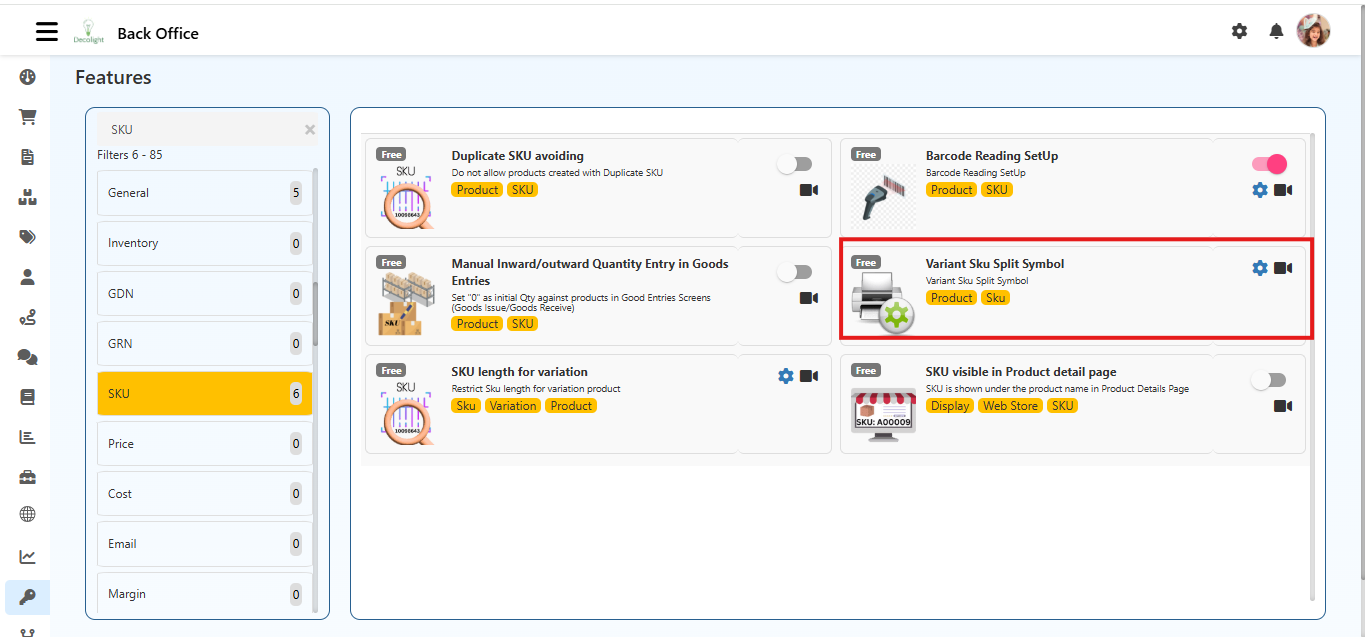Open settings for Variant Sku Split Symbol
Viewport: 1365px width, 637px height.
coord(1259,267)
